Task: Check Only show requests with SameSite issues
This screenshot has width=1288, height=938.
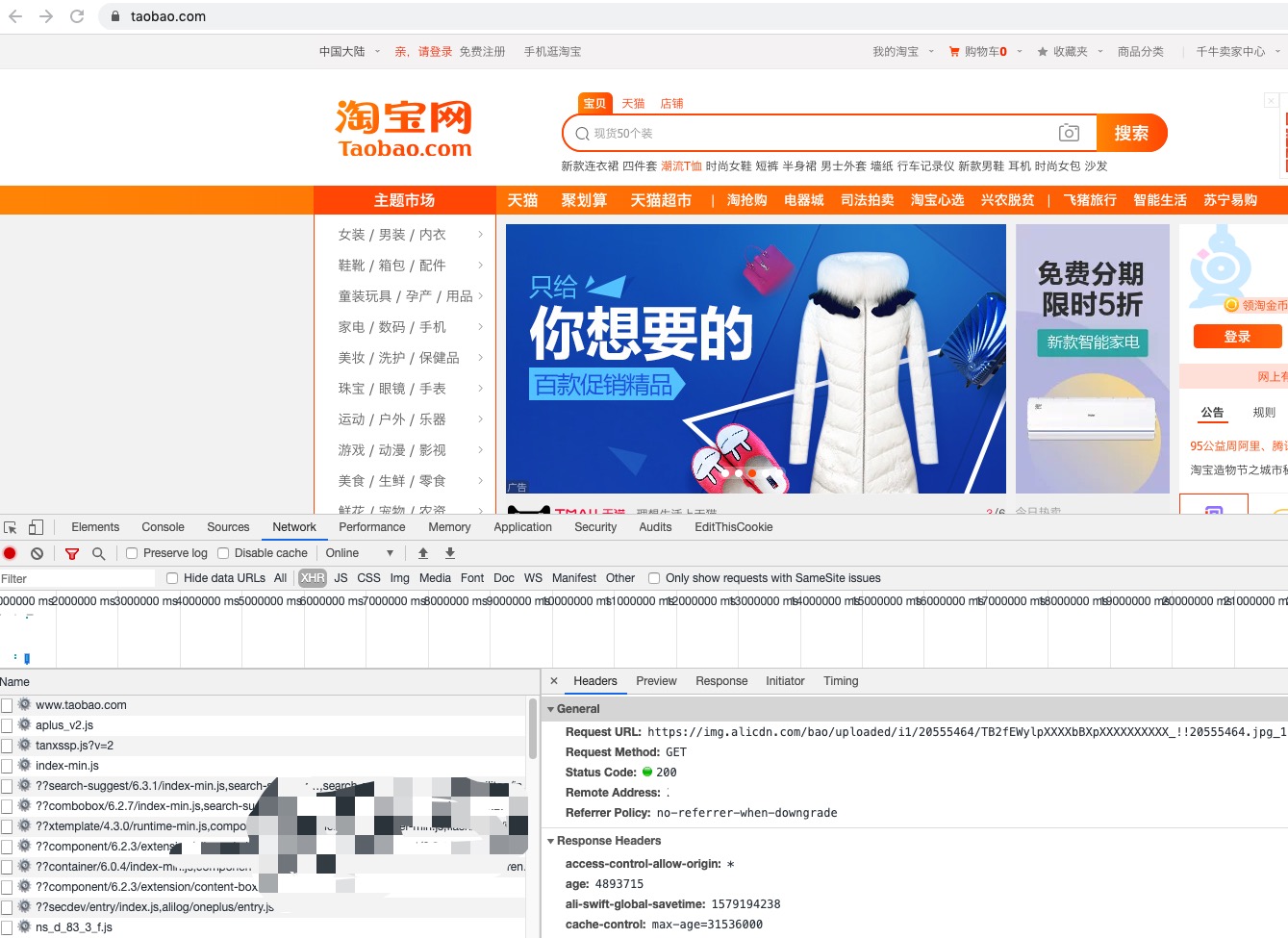Action: 654,578
